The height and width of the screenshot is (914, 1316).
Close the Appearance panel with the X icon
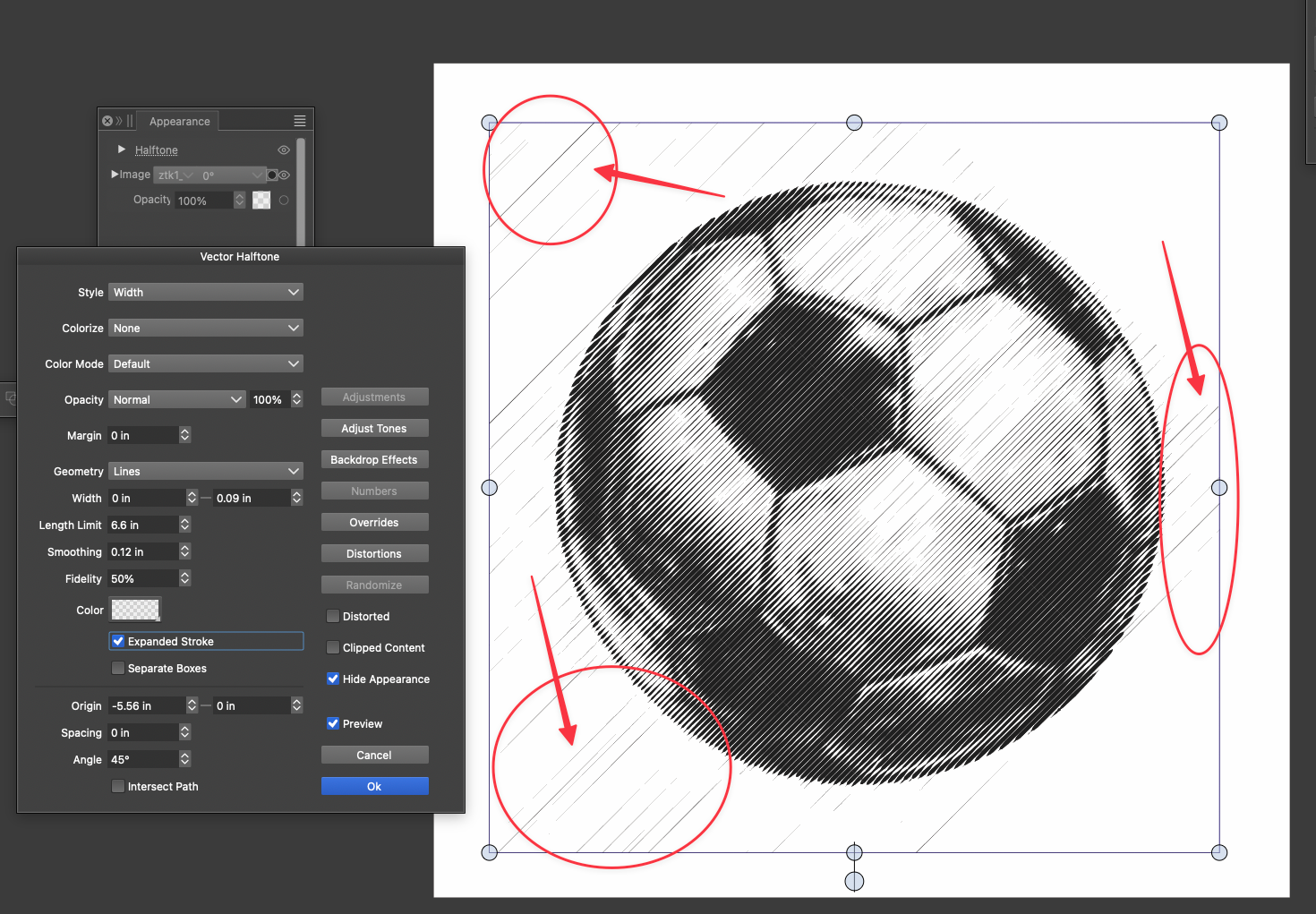tap(107, 121)
